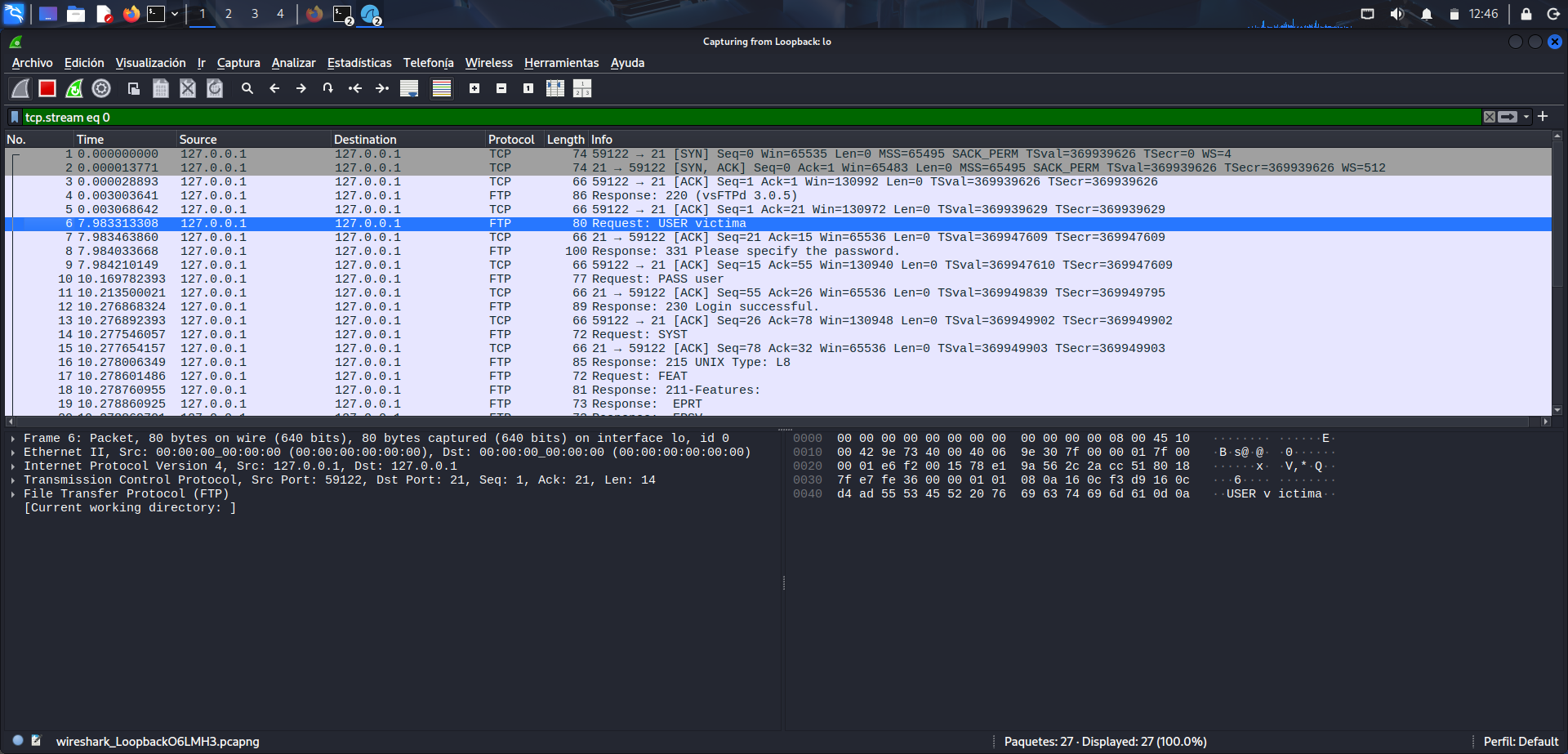The width and height of the screenshot is (1568, 754).
Task: Open the display filter history dropdown
Action: [1526, 117]
